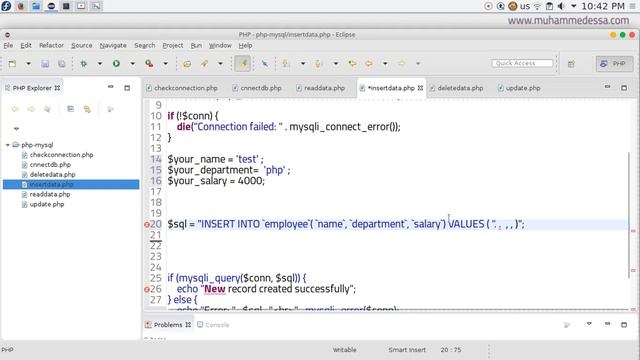Viewport: 640px width, 360px height.
Task: Switch to the Console tab
Action: coord(213,325)
